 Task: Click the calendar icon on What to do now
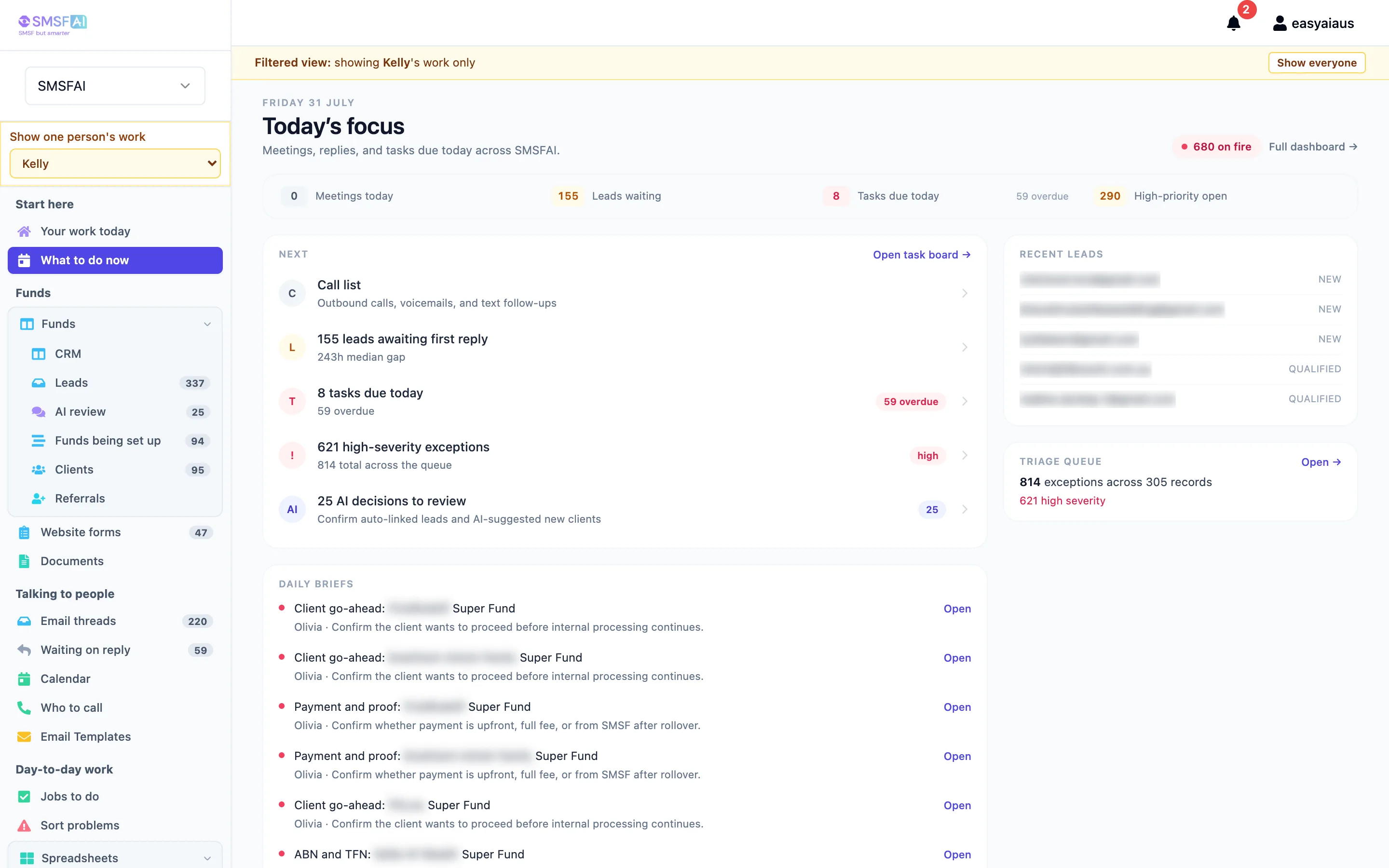point(24,260)
